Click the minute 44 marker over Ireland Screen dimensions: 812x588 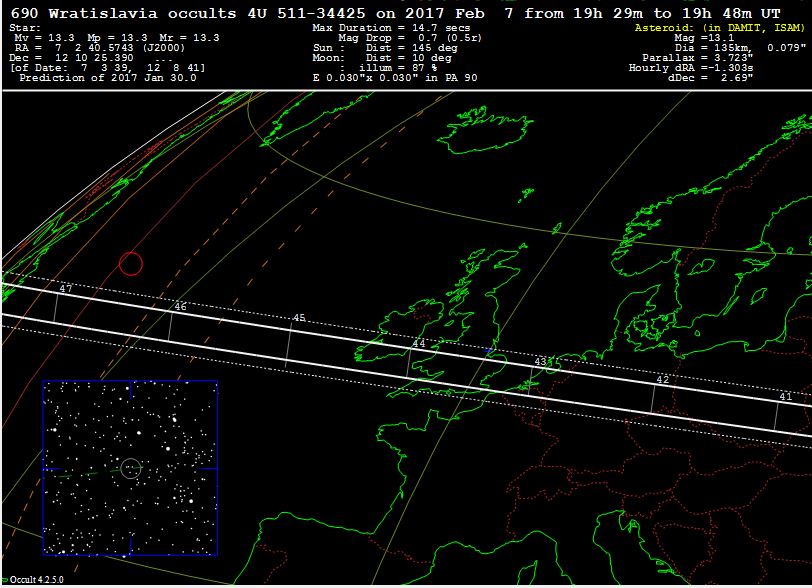(418, 344)
